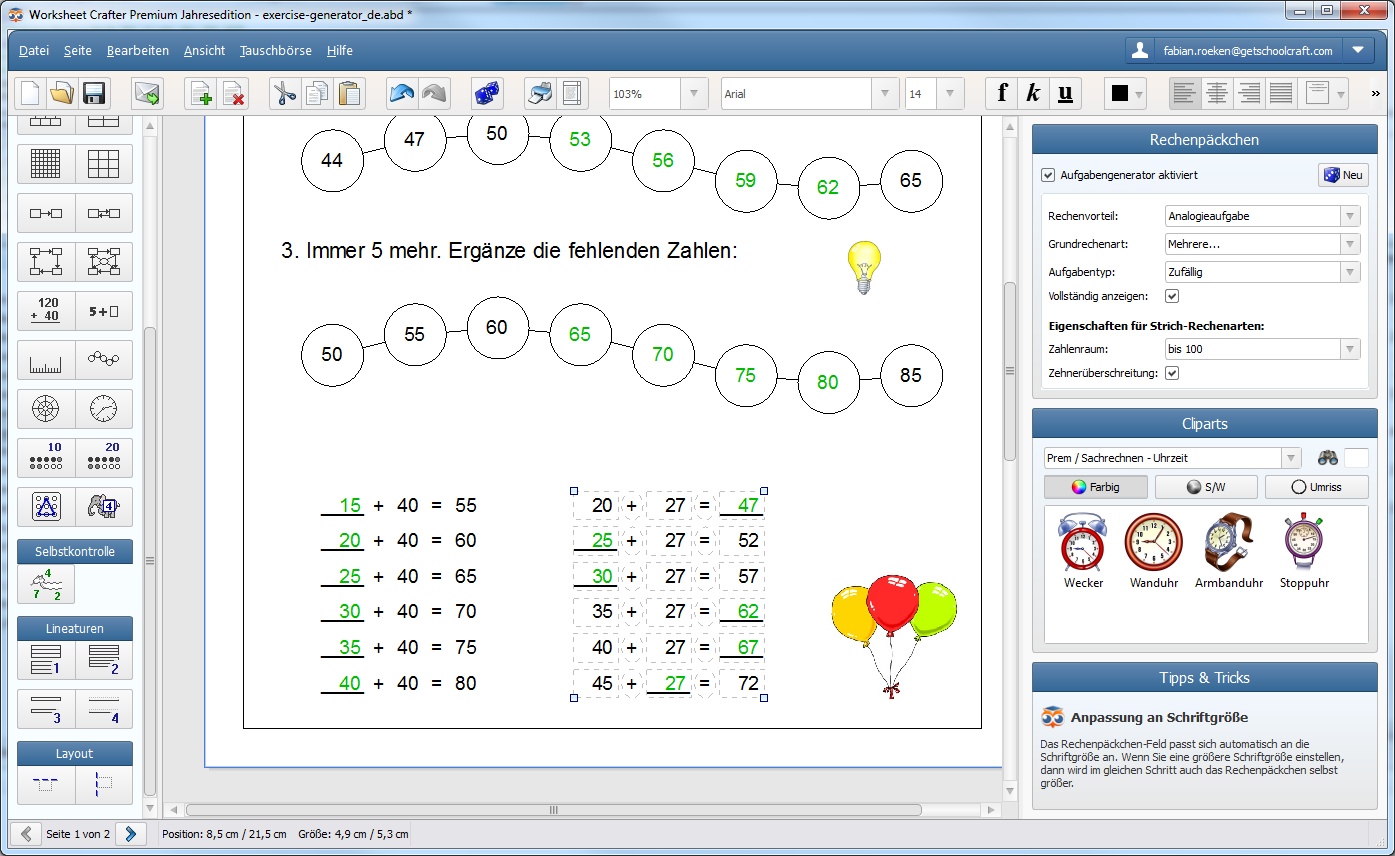Open the Bearbeiten menu
The width and height of the screenshot is (1395, 856).
point(138,51)
